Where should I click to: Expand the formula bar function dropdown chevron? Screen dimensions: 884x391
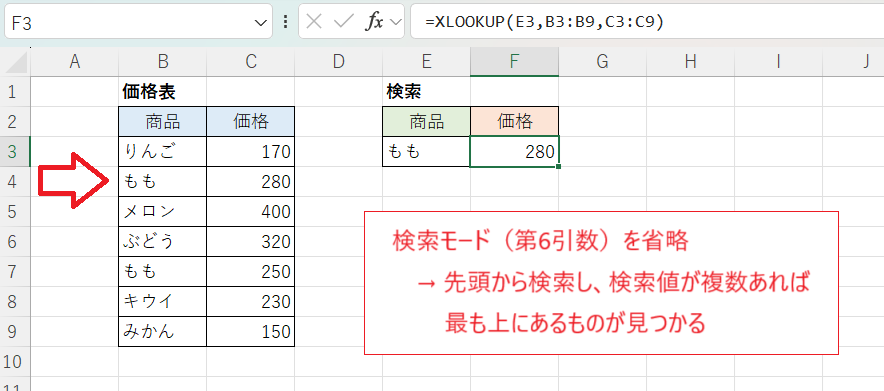point(396,22)
